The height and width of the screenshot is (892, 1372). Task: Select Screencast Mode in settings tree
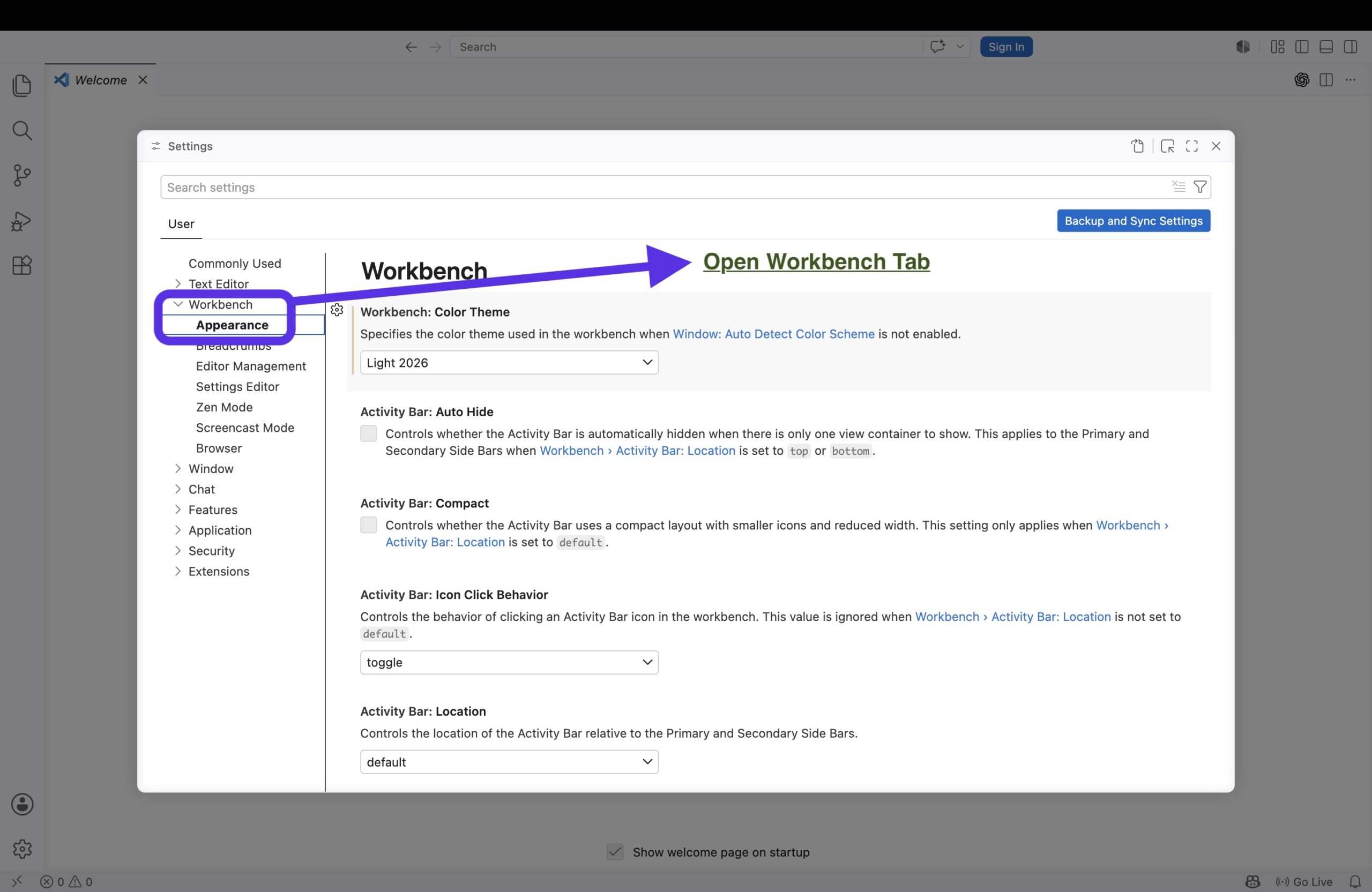click(x=245, y=428)
